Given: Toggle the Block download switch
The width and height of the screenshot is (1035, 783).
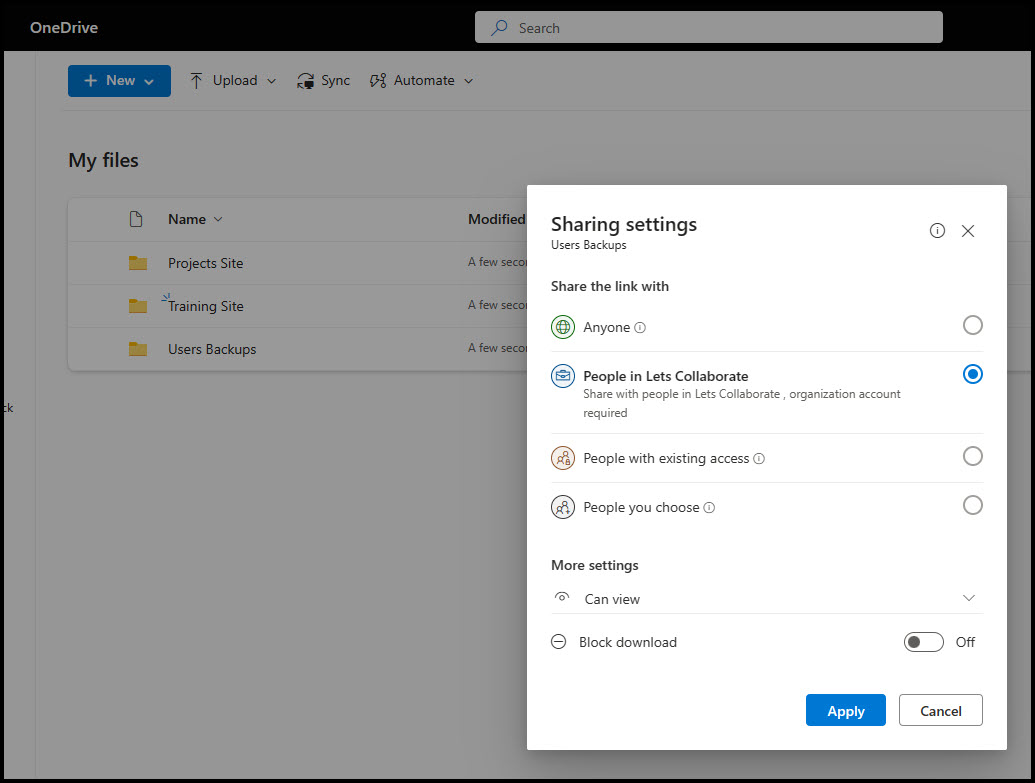Looking at the screenshot, I should [923, 642].
